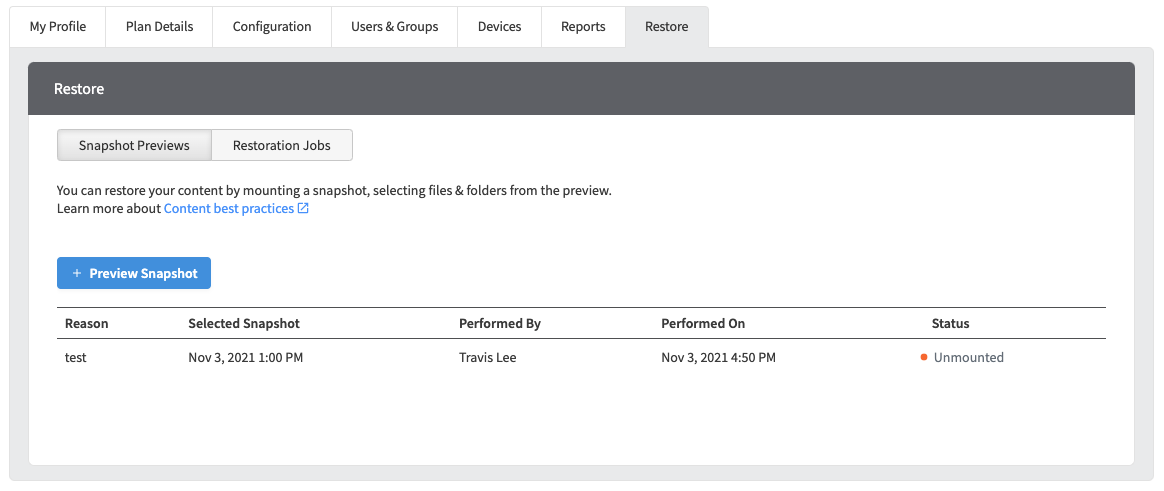
Task: Open the Users & Groups tab
Action: [394, 27]
